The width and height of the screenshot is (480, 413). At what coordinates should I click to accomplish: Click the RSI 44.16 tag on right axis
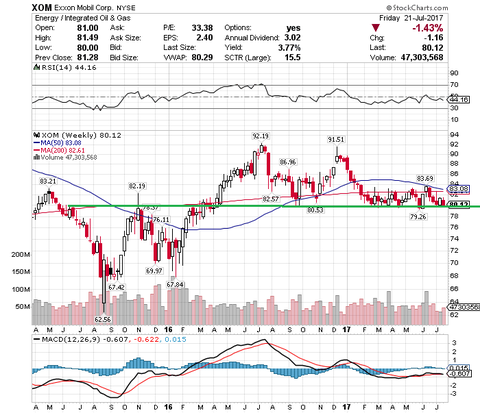click(x=459, y=99)
